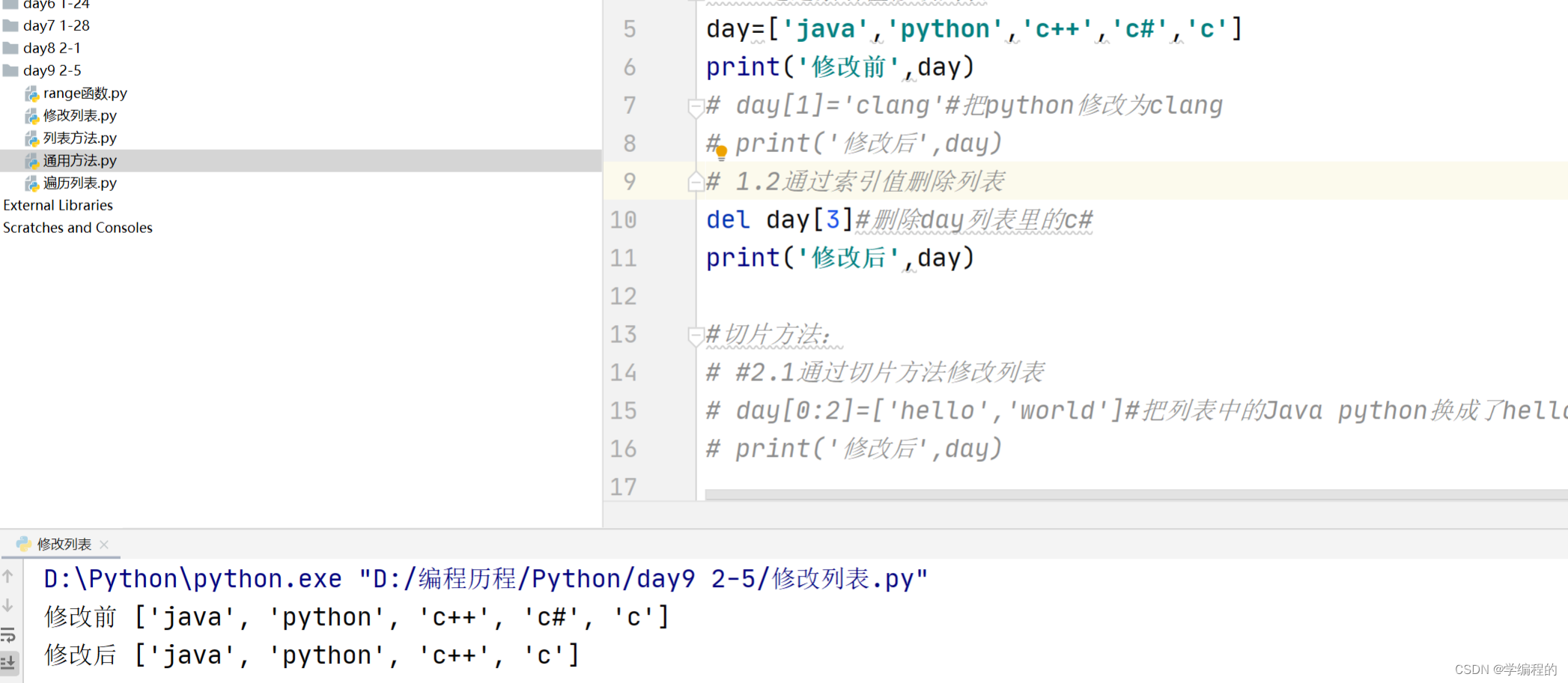Click print('修改后',day) on line 11

point(840,258)
